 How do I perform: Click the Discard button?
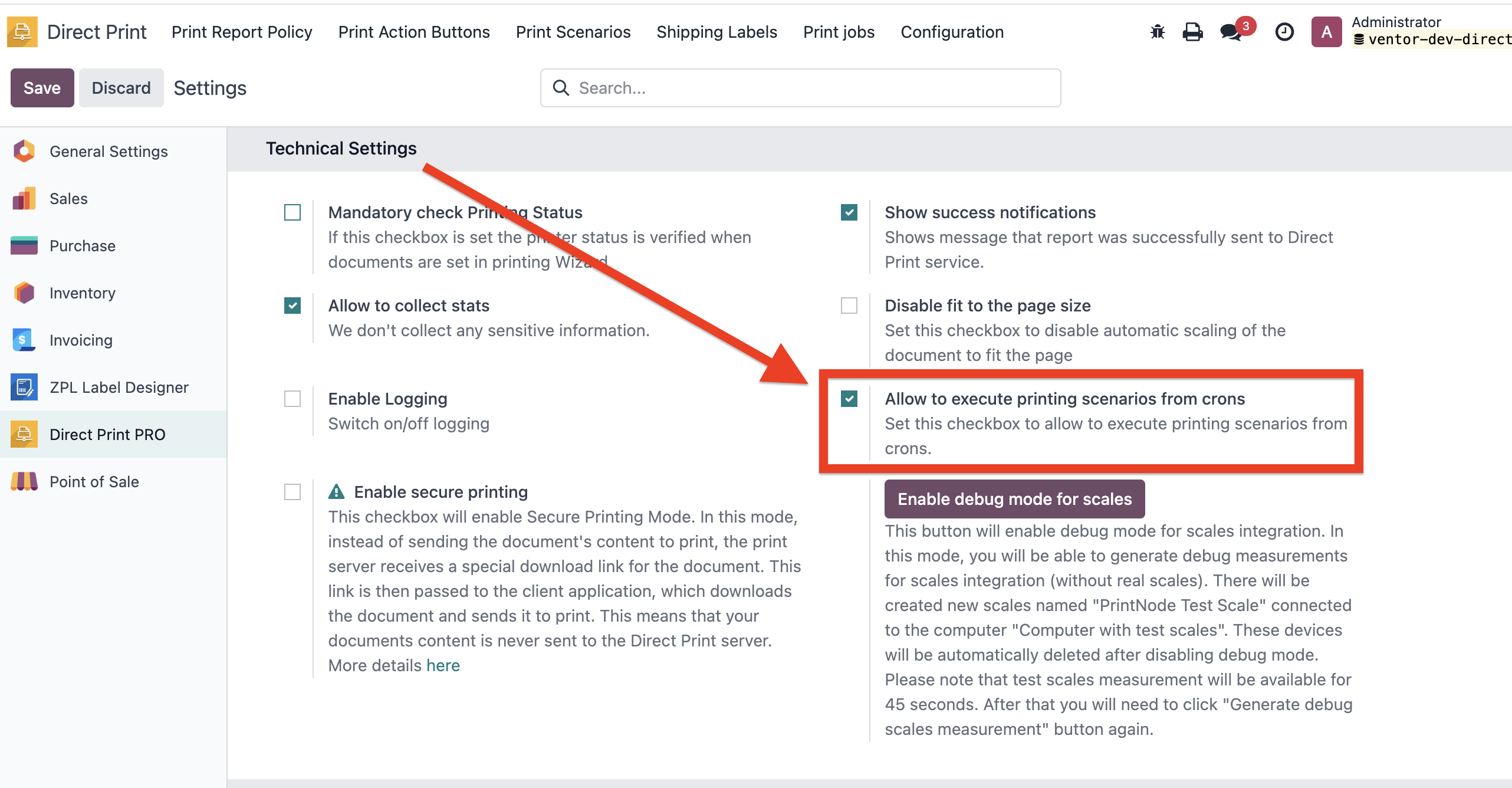click(x=121, y=88)
